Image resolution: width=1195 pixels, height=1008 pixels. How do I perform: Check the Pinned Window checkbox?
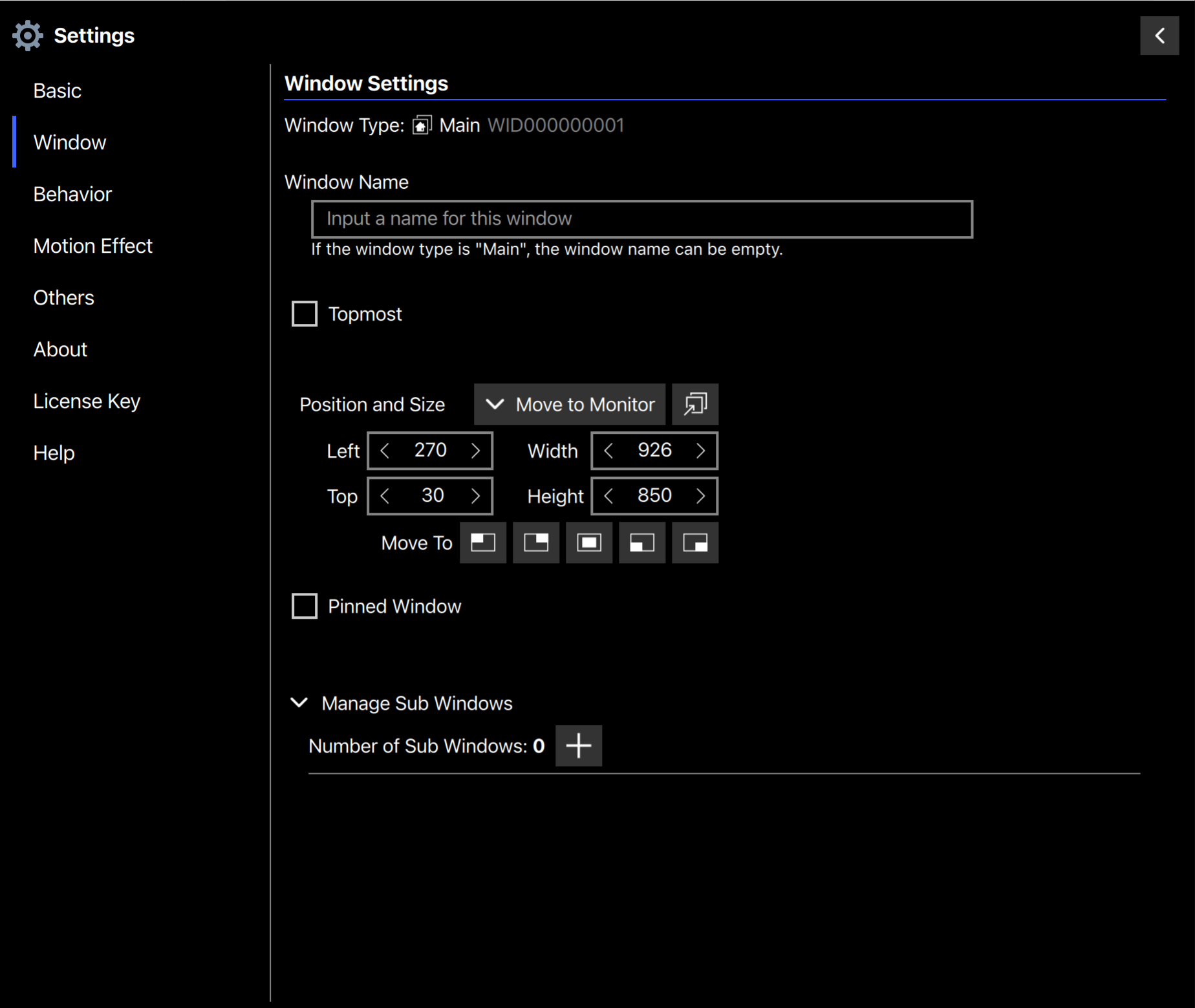(305, 606)
